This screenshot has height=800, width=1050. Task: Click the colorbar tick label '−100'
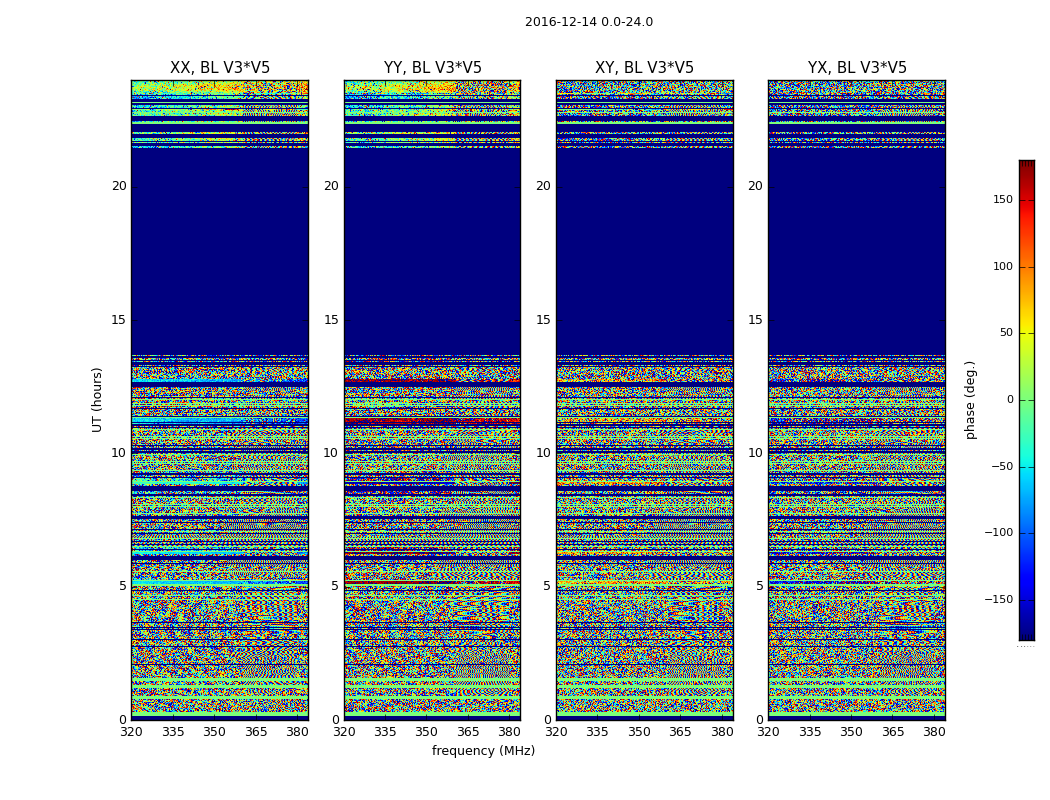pos(999,532)
